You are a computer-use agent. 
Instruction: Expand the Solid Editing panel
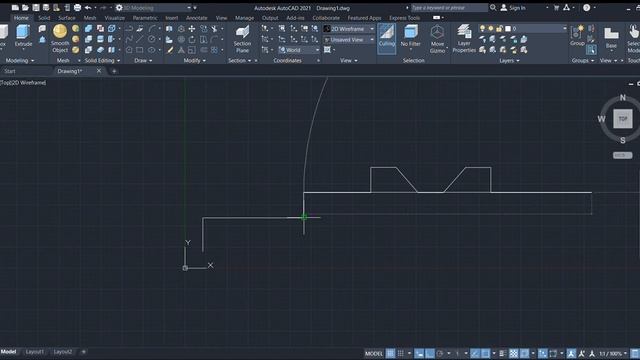point(102,60)
